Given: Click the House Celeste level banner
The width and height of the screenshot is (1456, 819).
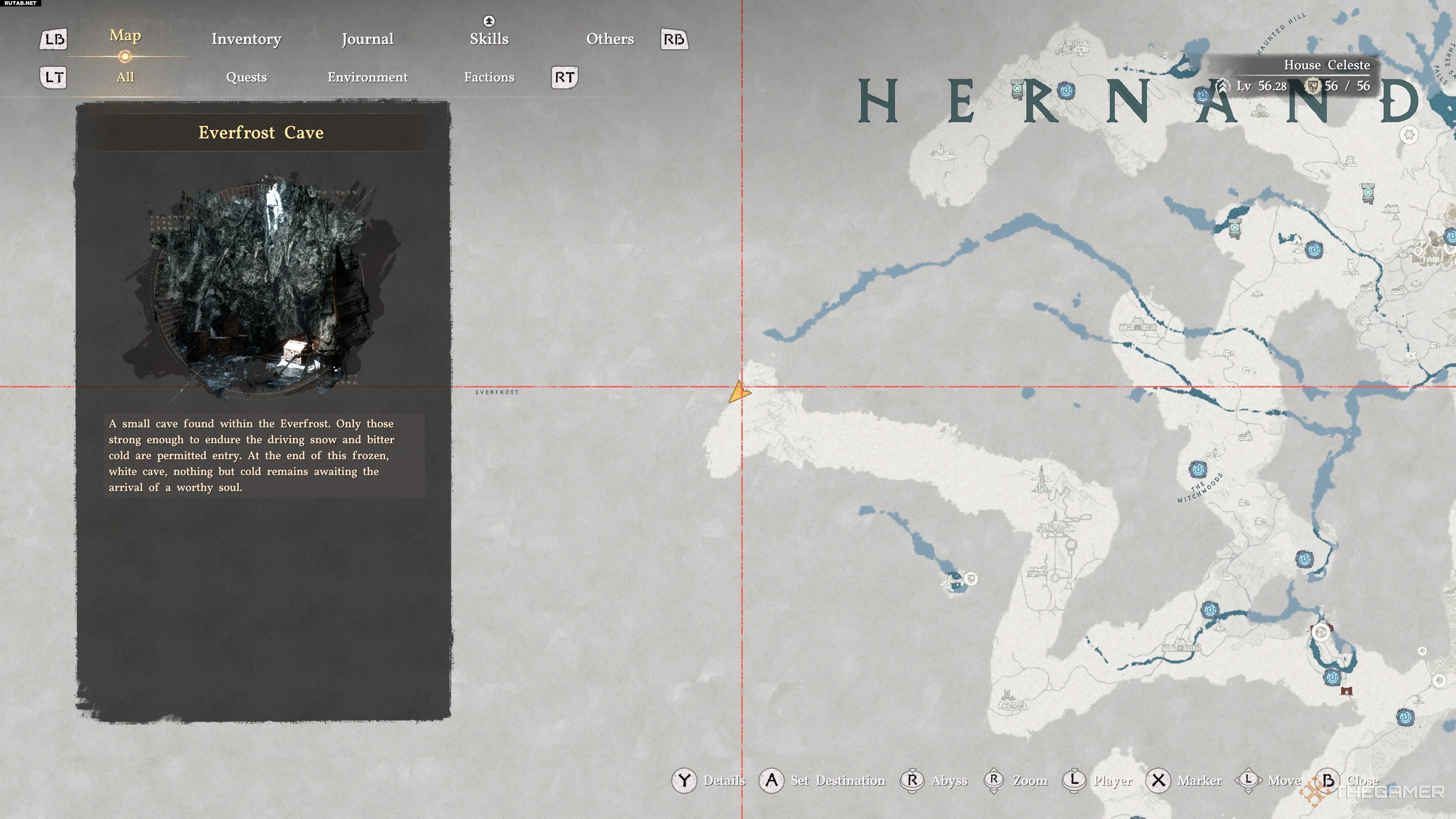Looking at the screenshot, I should point(1300,75).
